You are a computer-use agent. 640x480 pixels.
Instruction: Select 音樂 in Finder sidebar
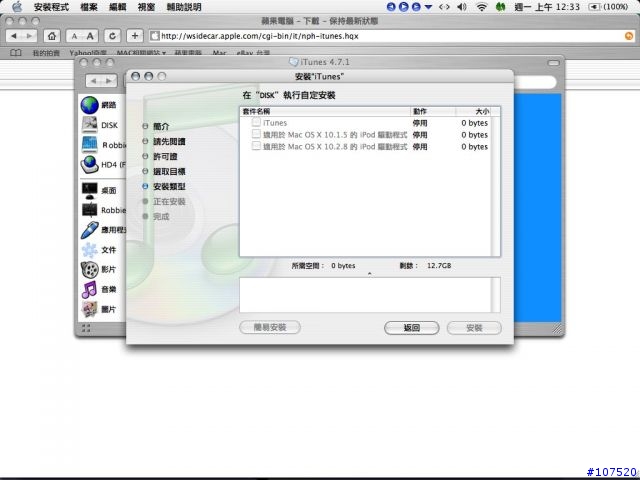point(99,289)
